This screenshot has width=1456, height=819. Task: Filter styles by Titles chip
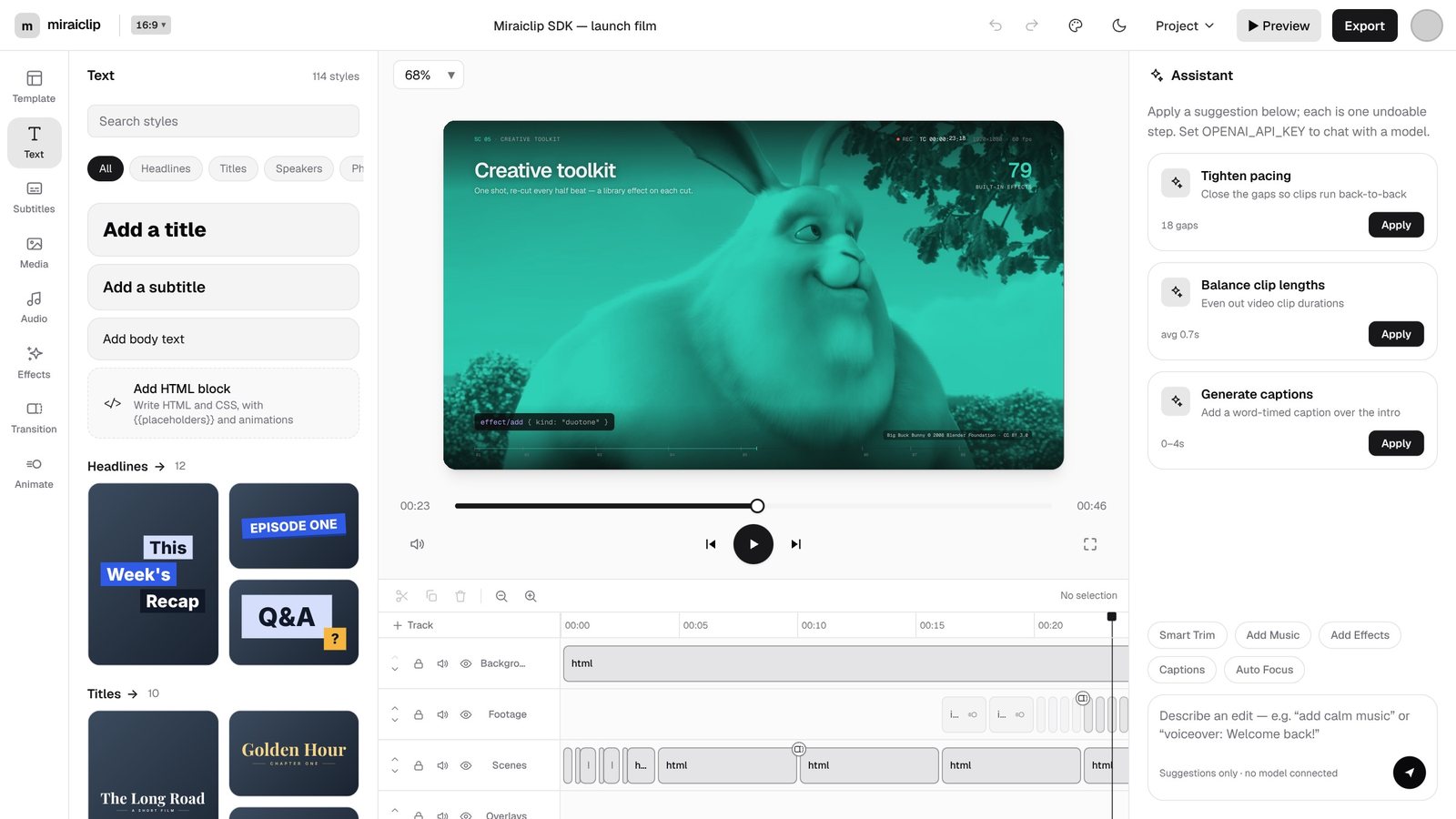tap(233, 168)
